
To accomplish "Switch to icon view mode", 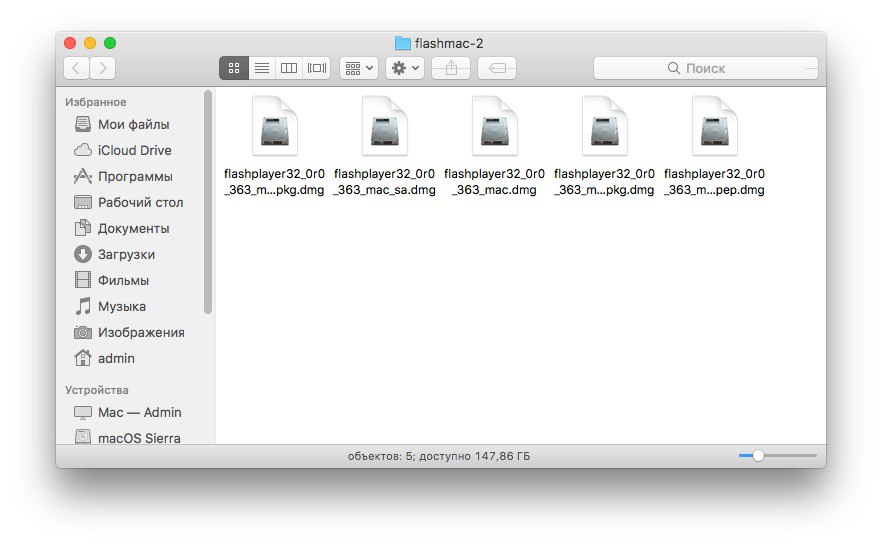I will click(x=234, y=68).
